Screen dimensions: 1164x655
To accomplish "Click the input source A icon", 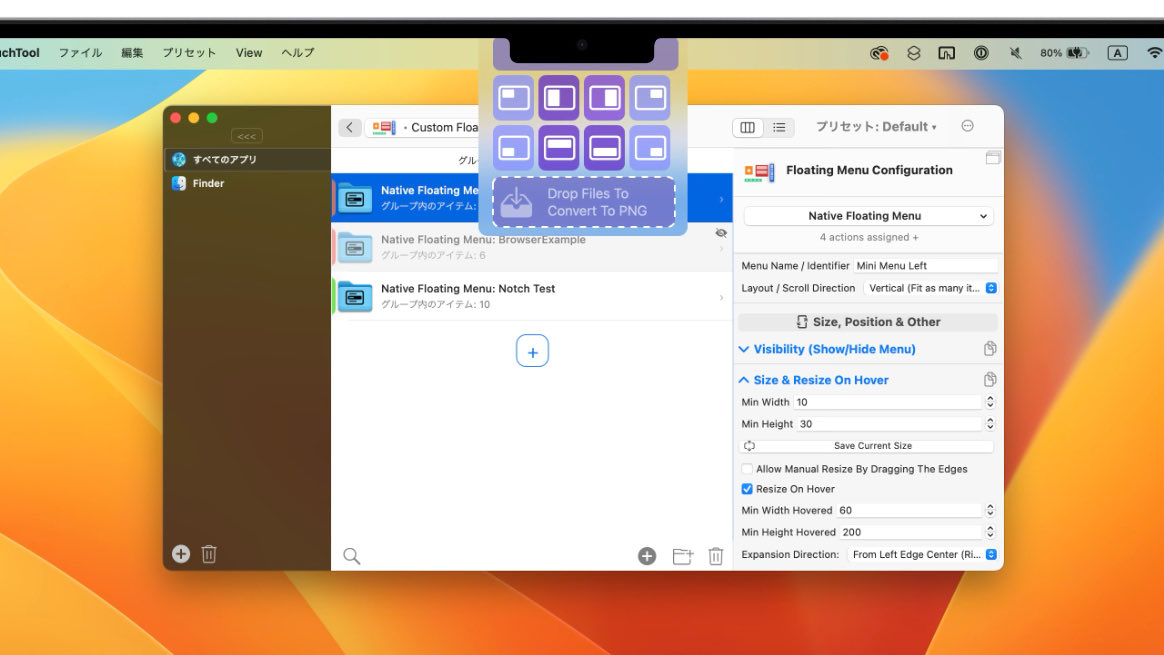I will [x=1117, y=53].
